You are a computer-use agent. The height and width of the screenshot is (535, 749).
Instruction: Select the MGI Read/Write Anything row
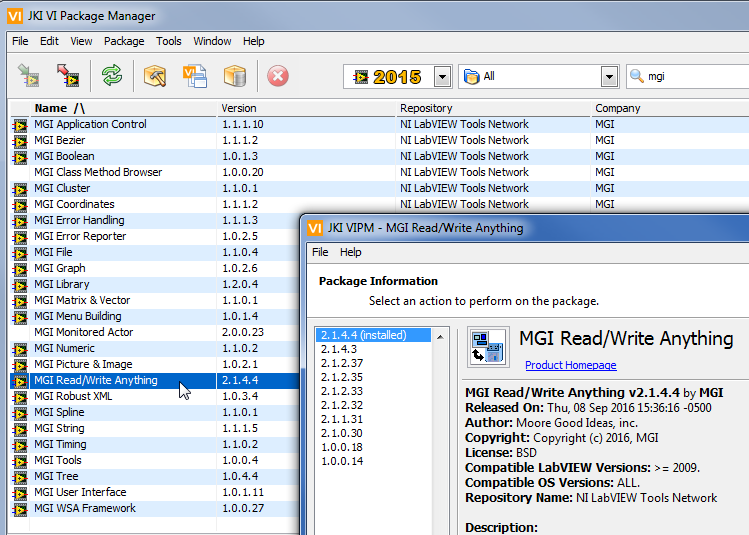coord(155,380)
